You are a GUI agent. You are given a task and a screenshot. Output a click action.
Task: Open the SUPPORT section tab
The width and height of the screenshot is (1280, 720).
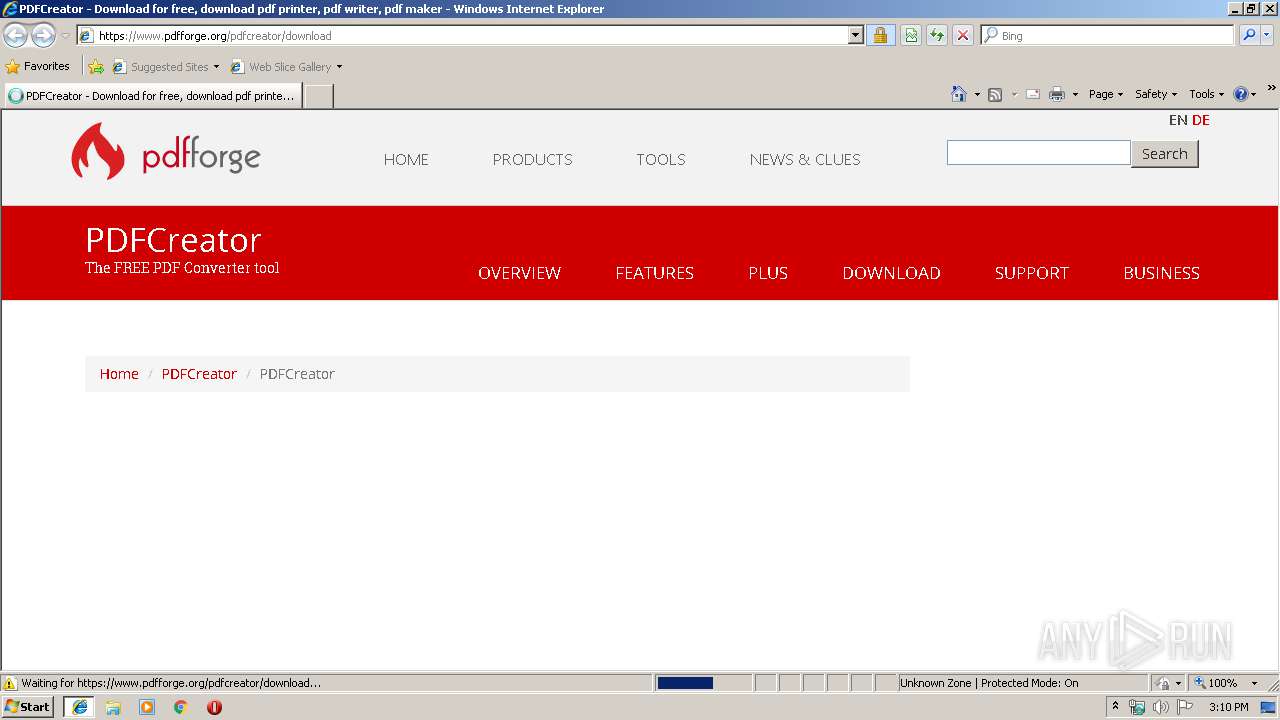(x=1031, y=273)
